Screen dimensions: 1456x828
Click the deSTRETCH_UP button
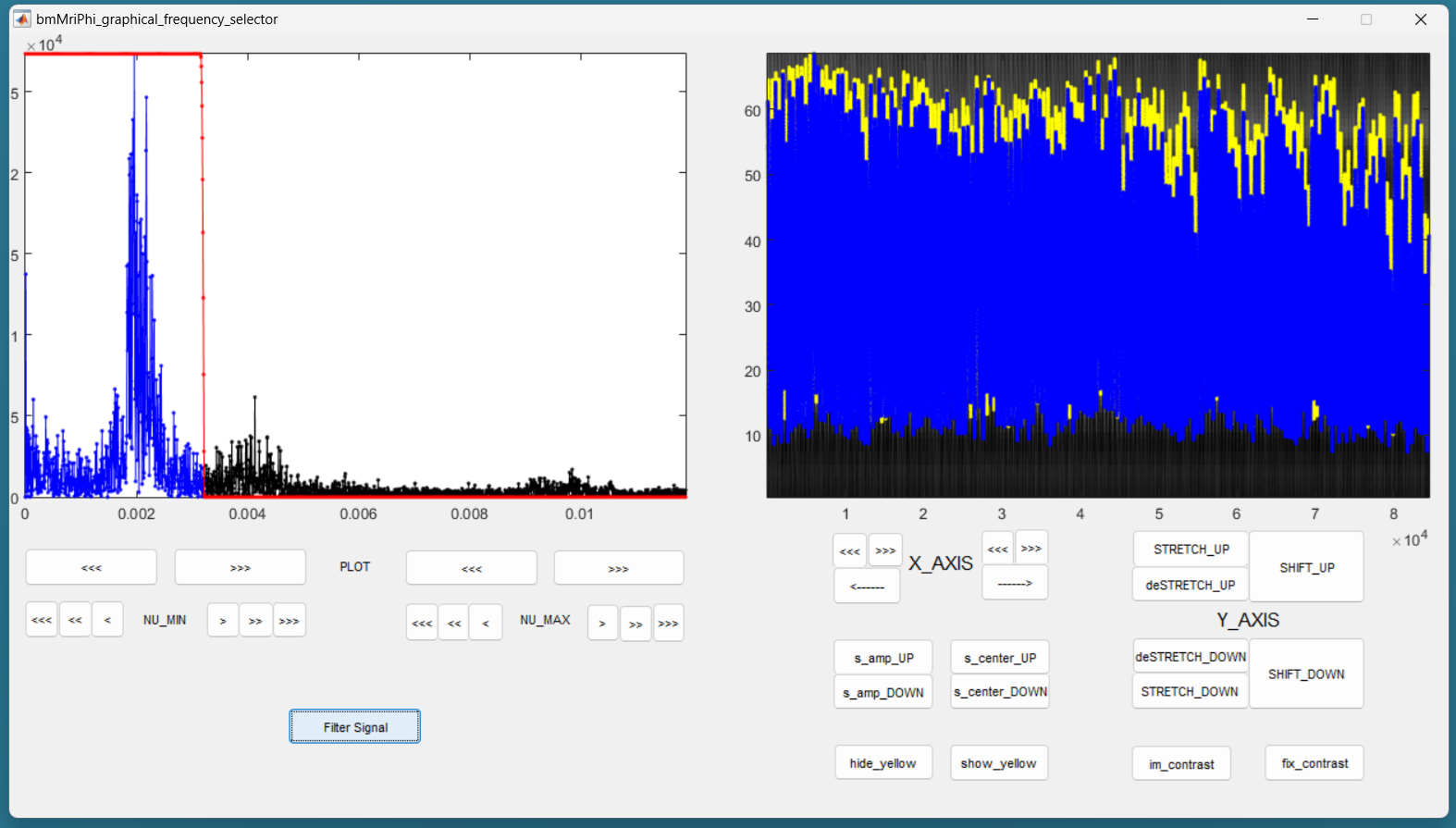(x=1191, y=585)
